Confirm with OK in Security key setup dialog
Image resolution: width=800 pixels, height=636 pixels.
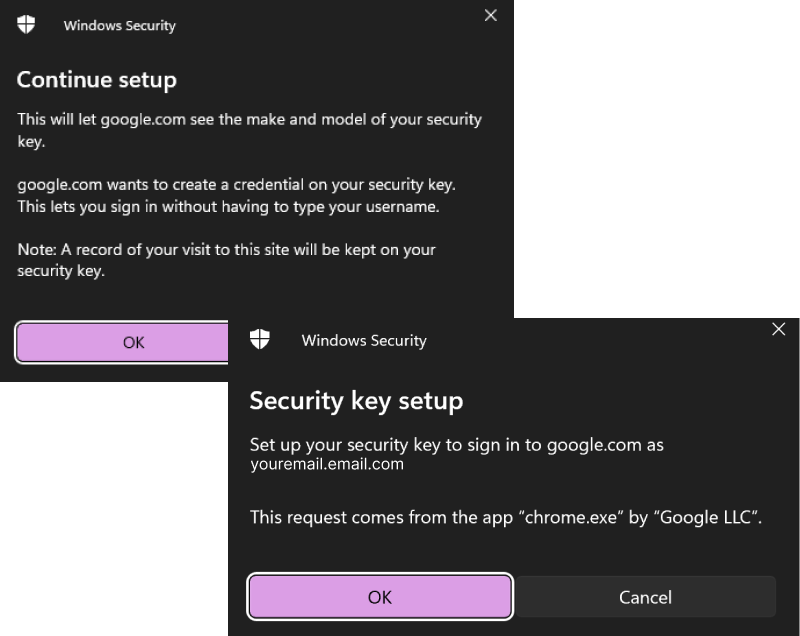pos(380,597)
